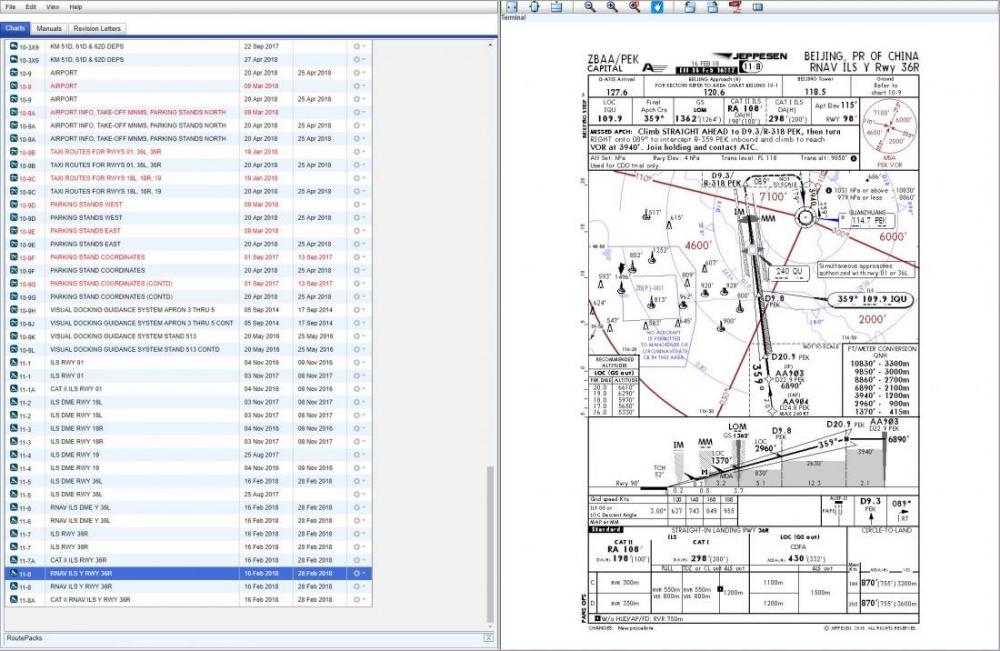Image resolution: width=1000 pixels, height=651 pixels.
Task: Select 'ILS DME RWY 18R' dated 04 Nov 2016
Action: (x=188, y=428)
